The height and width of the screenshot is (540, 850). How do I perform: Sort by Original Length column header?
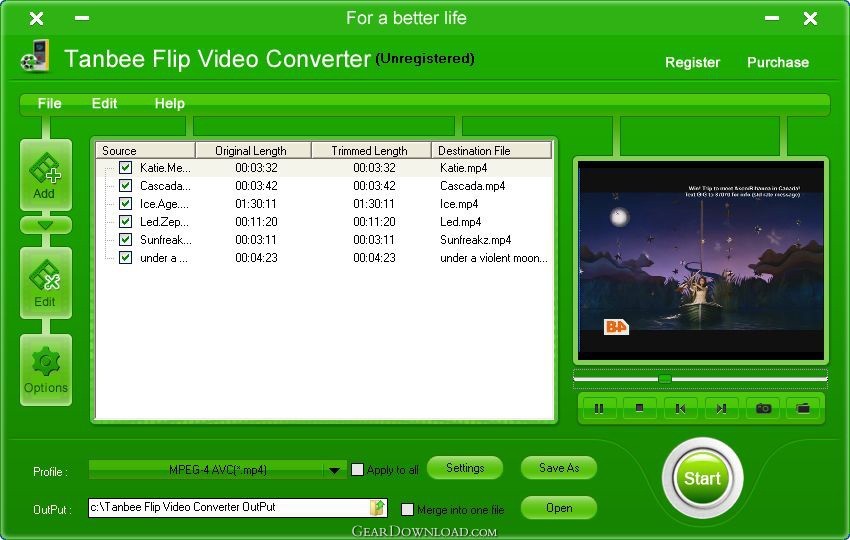tap(253, 150)
